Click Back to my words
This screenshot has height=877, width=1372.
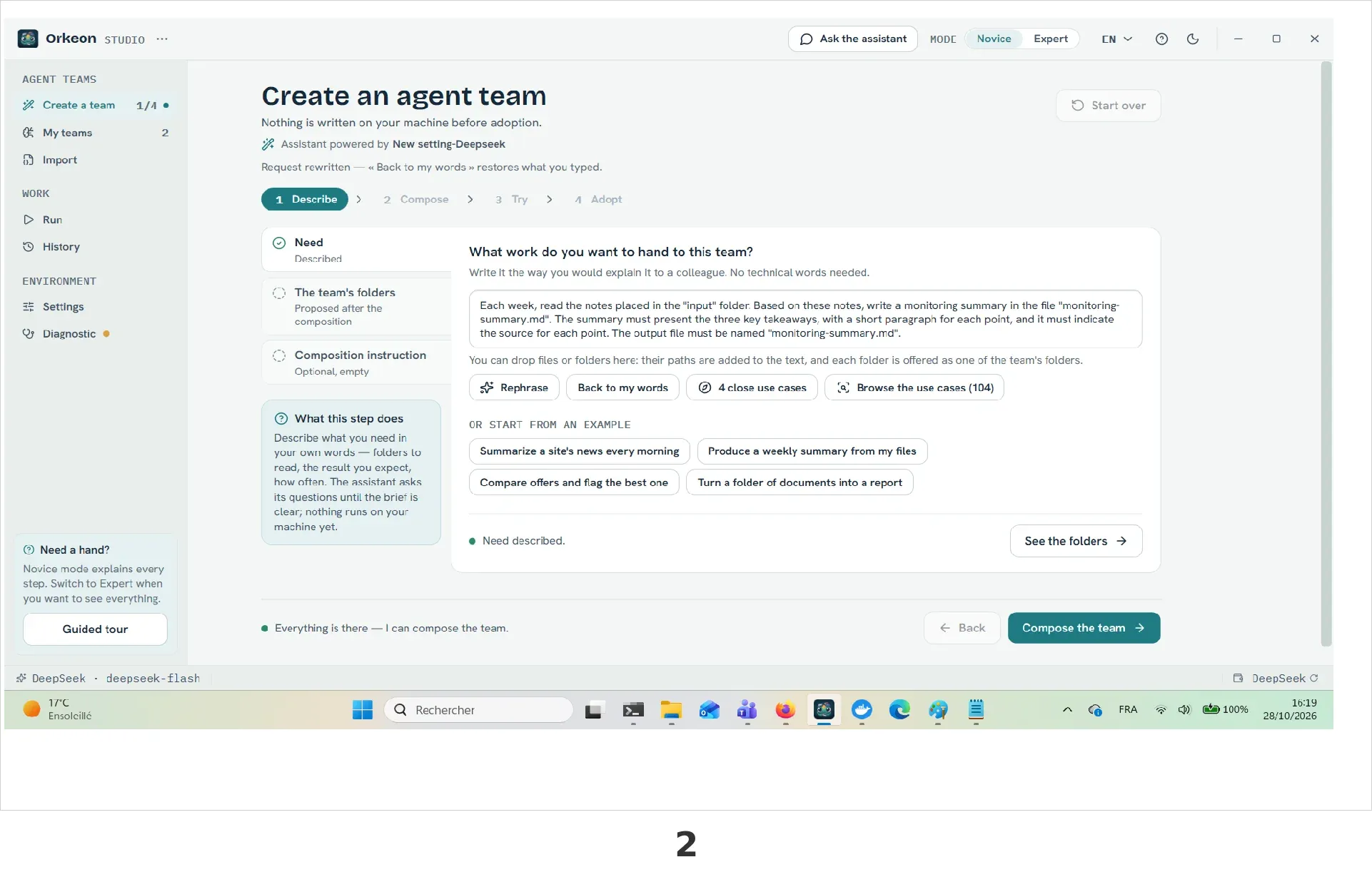(622, 387)
